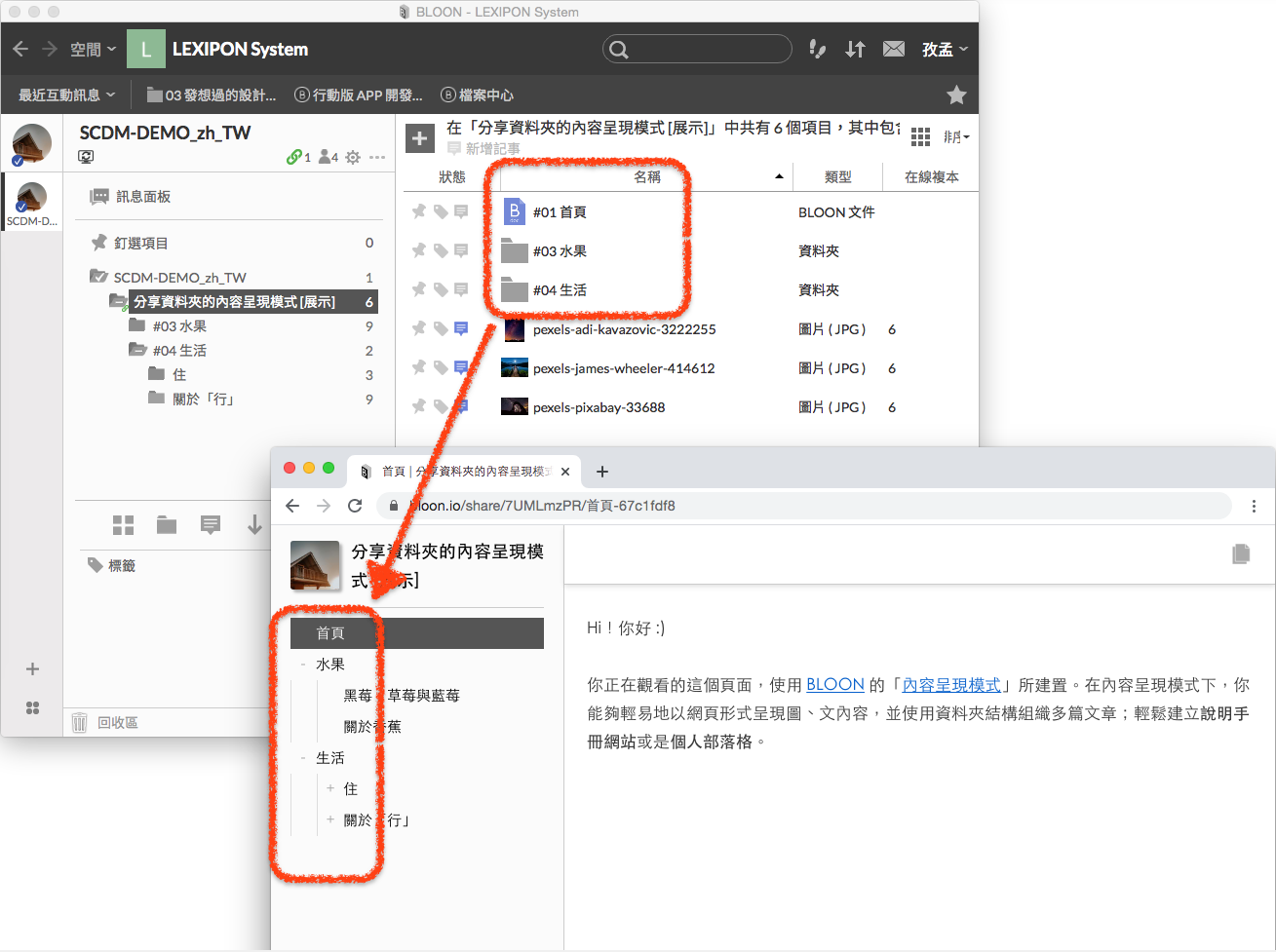Click the four-squares tile view icon in bottom toolbar

point(124,525)
